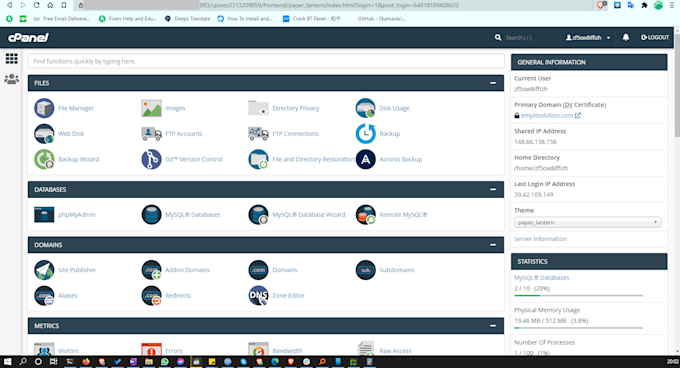Open Git Version Control icon

[x=151, y=159]
